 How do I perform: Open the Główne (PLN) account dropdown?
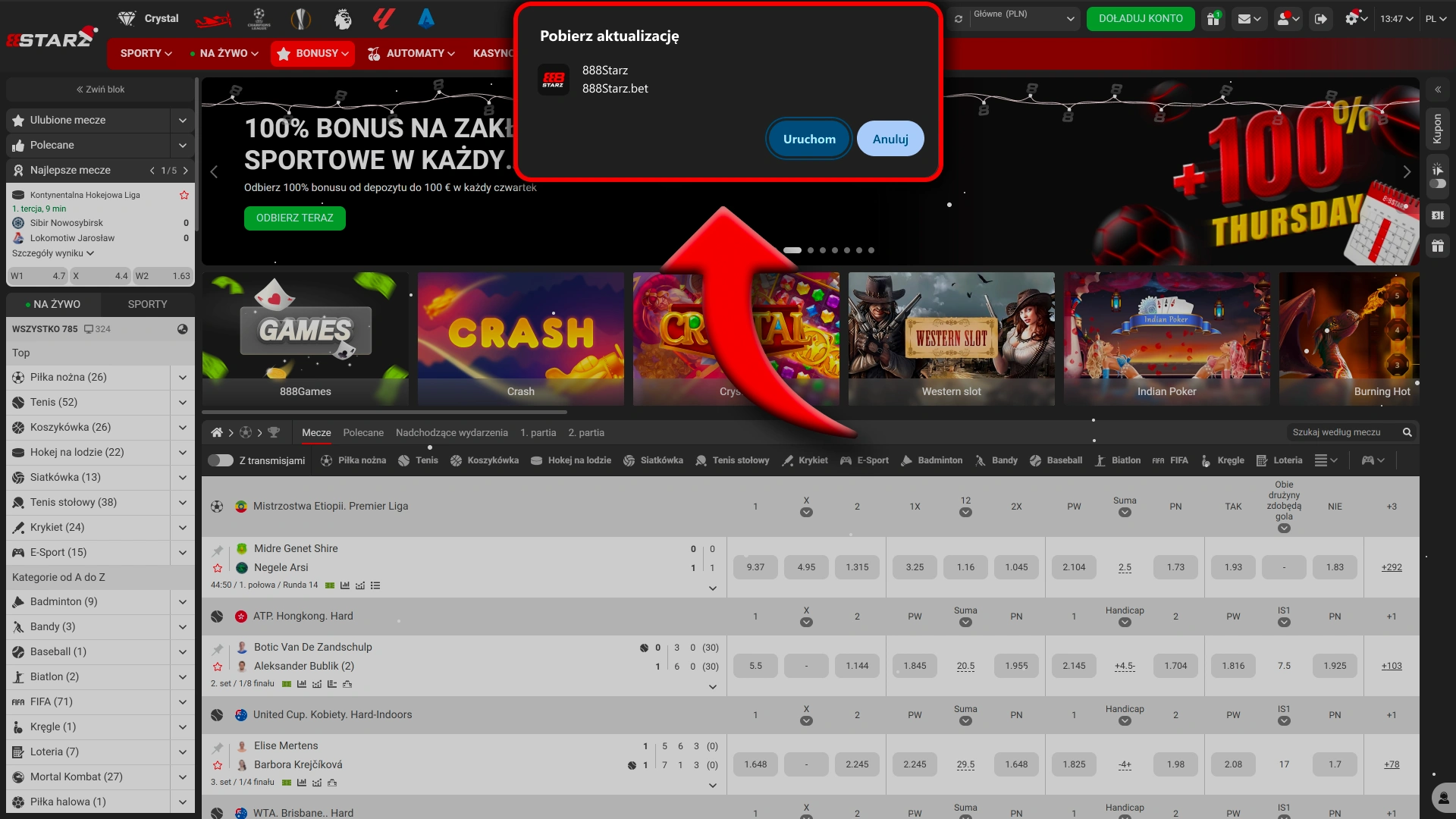tap(1014, 17)
